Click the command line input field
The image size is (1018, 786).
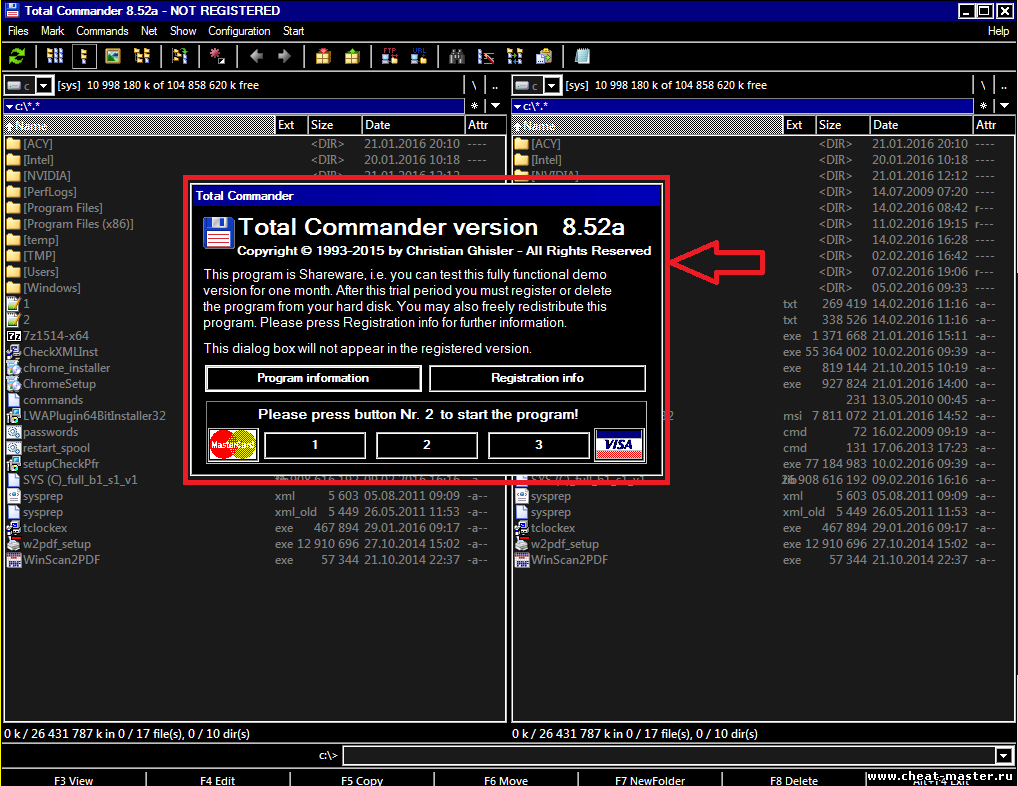[670, 755]
